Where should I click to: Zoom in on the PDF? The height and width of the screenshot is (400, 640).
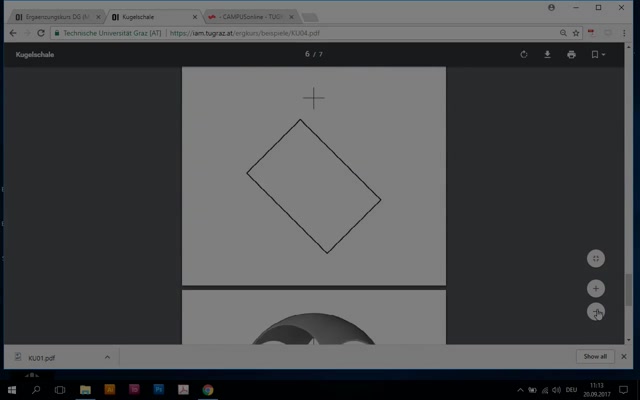point(596,288)
